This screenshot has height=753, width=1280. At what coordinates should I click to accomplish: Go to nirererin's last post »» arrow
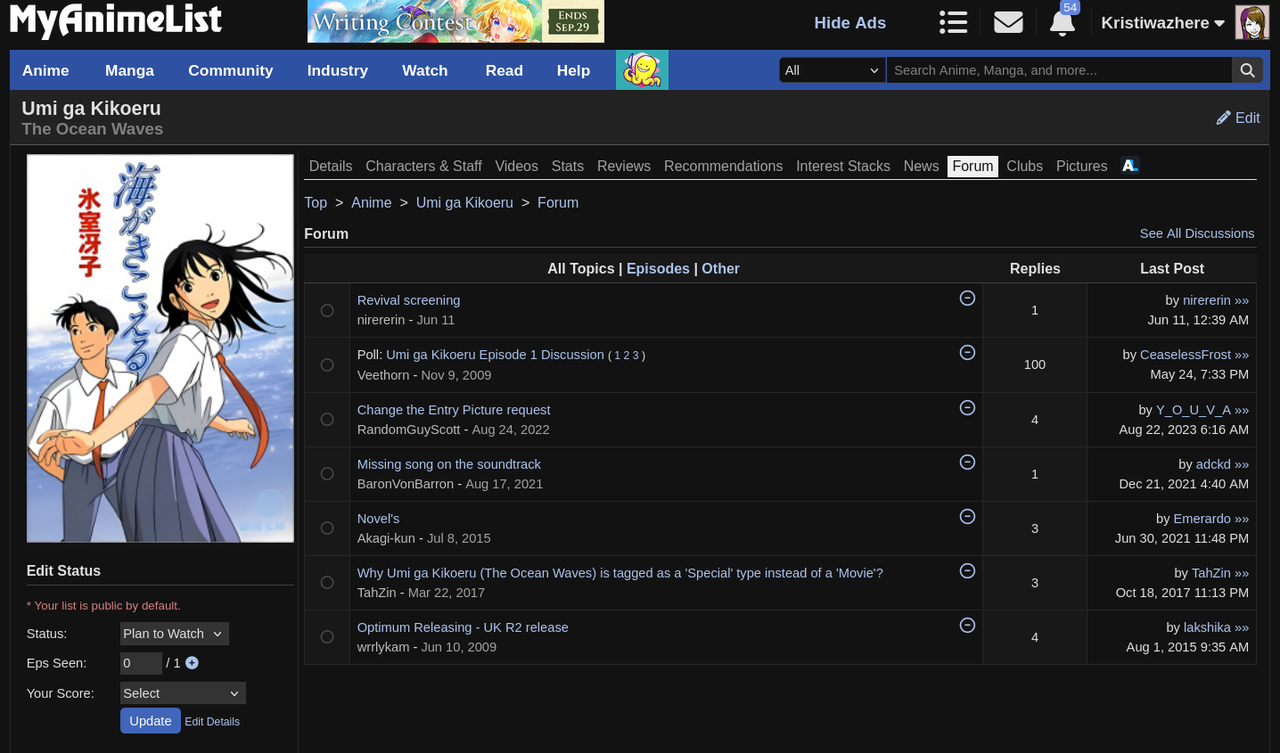point(1242,300)
